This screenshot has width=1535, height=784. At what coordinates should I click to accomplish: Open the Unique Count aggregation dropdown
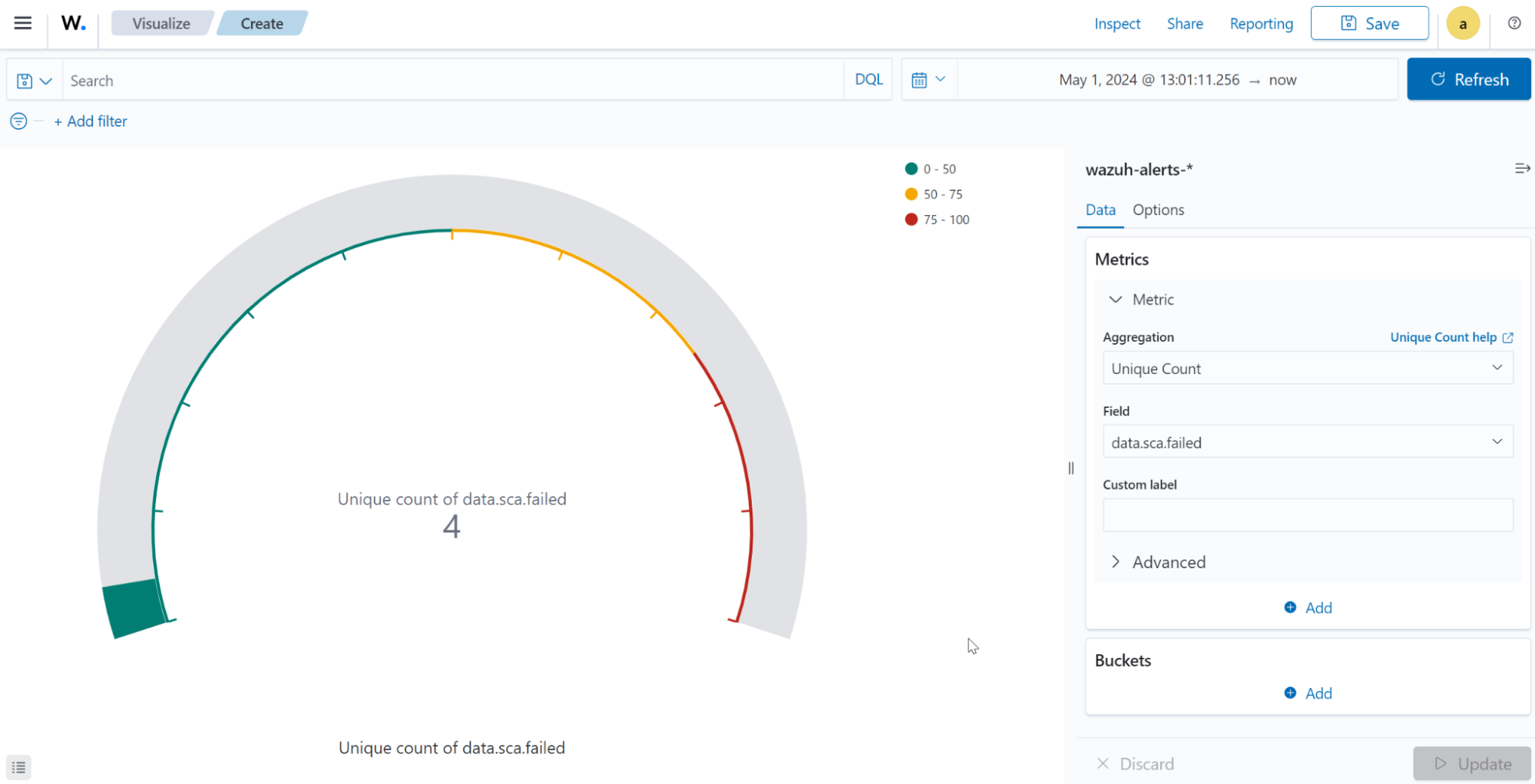tap(1306, 368)
